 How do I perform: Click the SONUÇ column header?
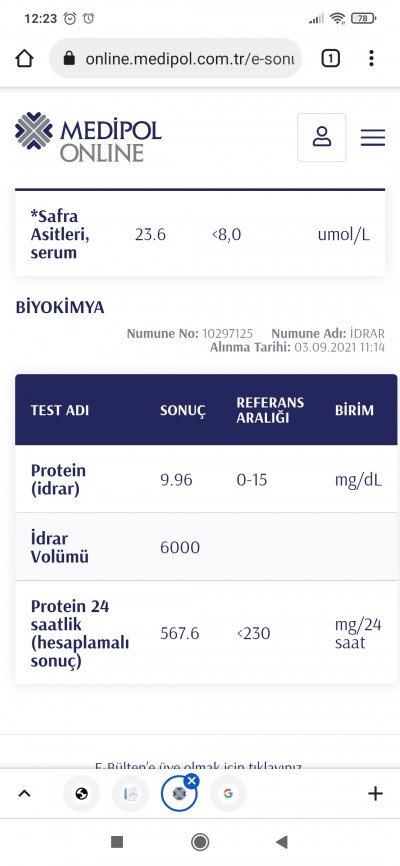pyautogui.click(x=183, y=410)
